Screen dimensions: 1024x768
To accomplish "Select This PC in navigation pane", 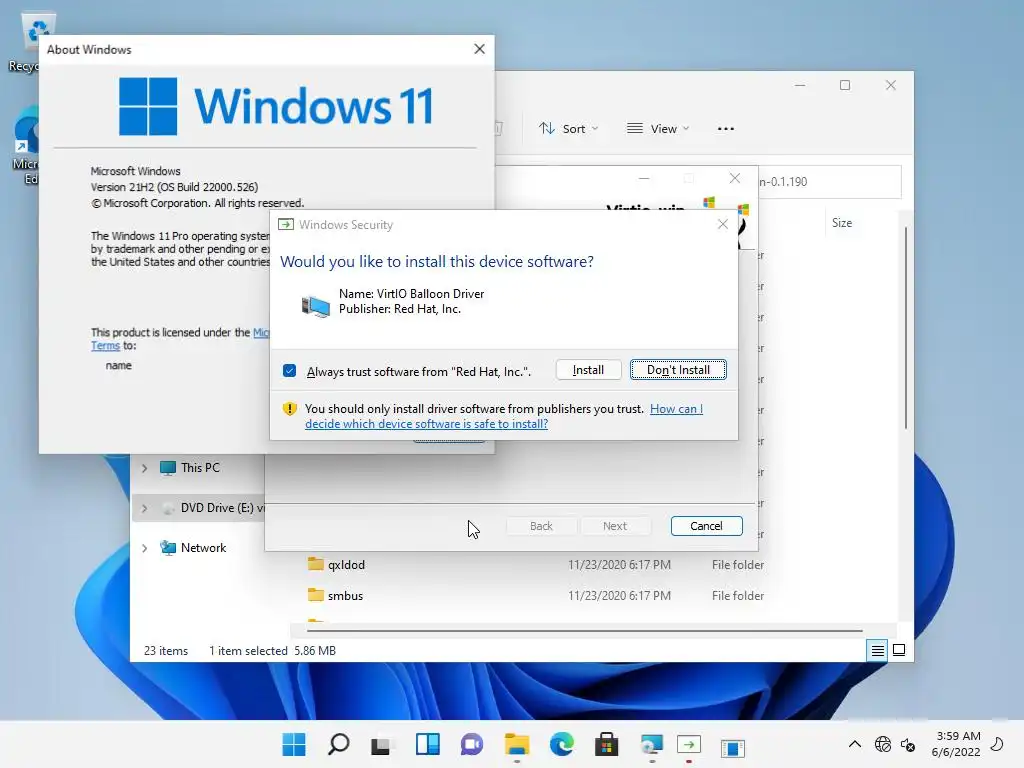I will [200, 468].
